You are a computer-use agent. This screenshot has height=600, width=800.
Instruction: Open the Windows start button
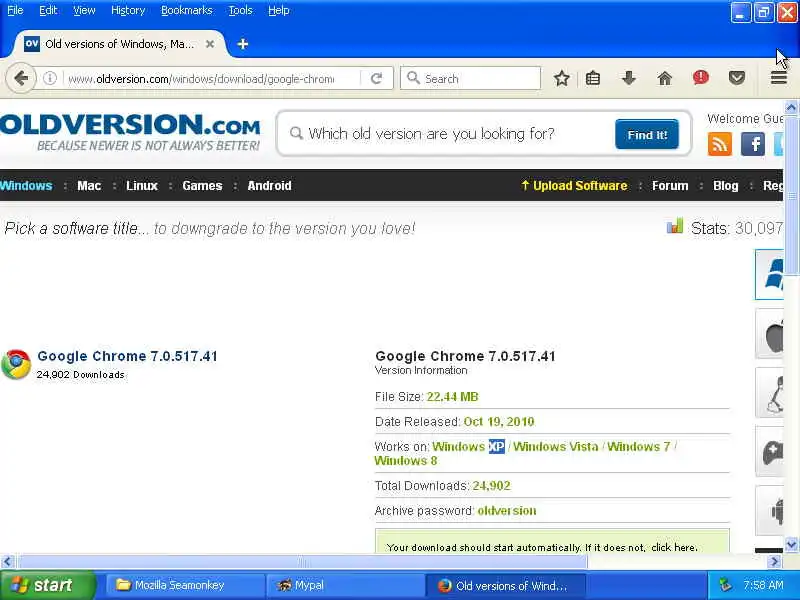(x=47, y=585)
